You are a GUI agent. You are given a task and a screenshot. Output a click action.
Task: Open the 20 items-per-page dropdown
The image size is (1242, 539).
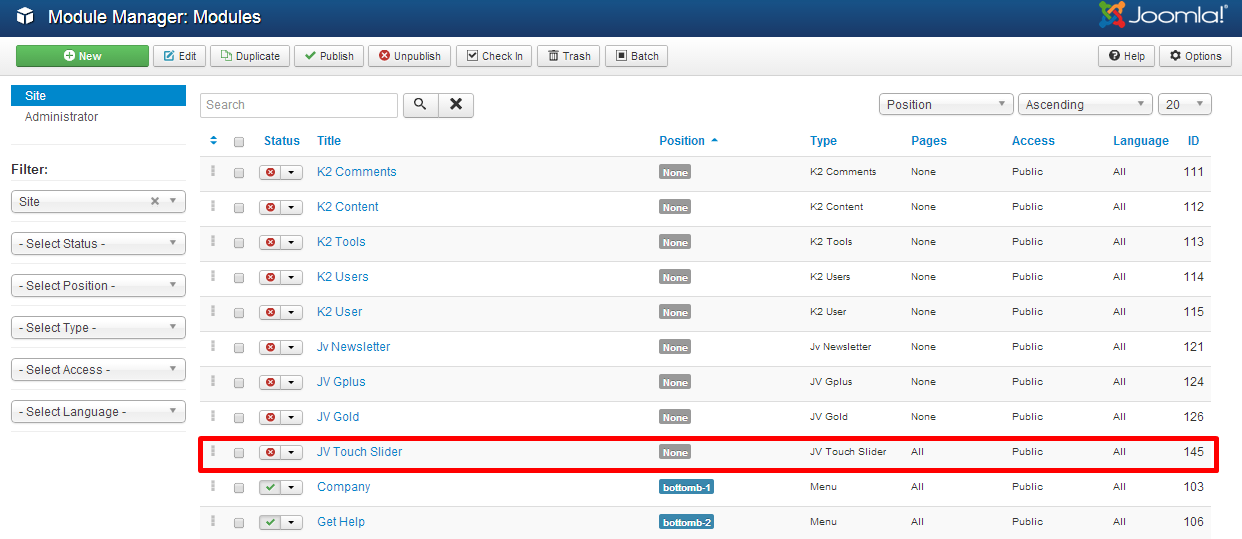coord(1185,105)
